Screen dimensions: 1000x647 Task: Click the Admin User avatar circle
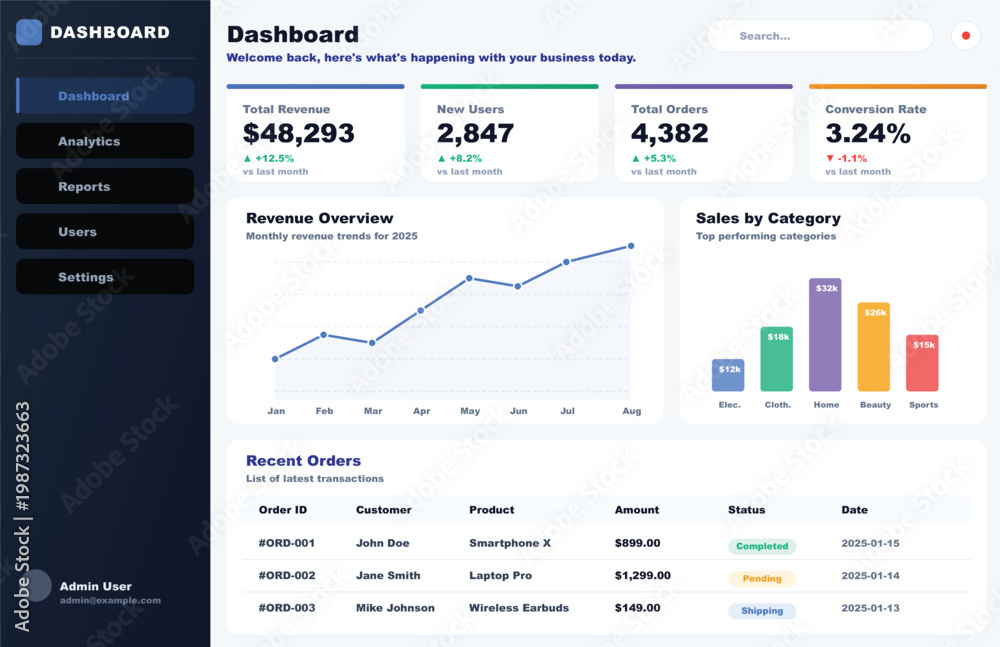(35, 585)
